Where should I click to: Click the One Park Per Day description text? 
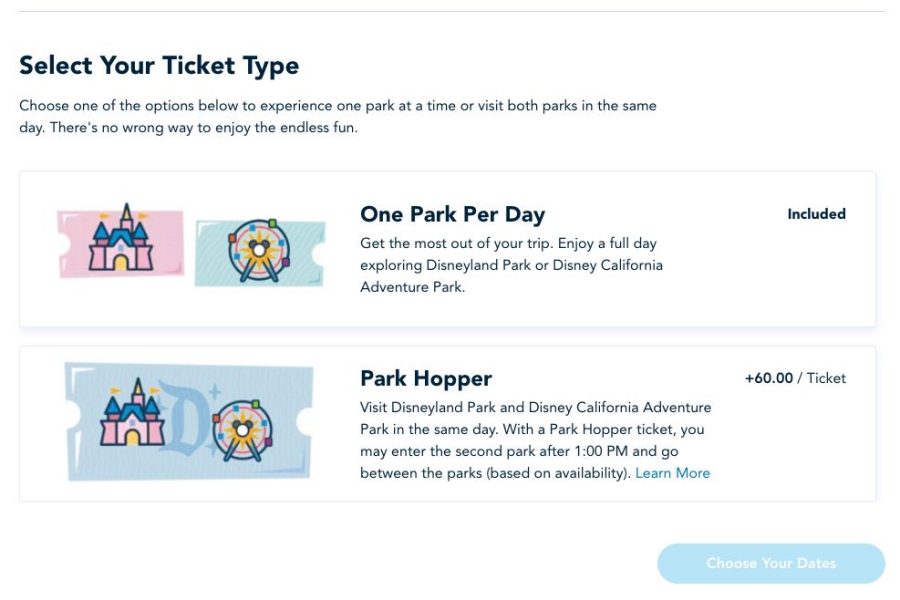[510, 265]
